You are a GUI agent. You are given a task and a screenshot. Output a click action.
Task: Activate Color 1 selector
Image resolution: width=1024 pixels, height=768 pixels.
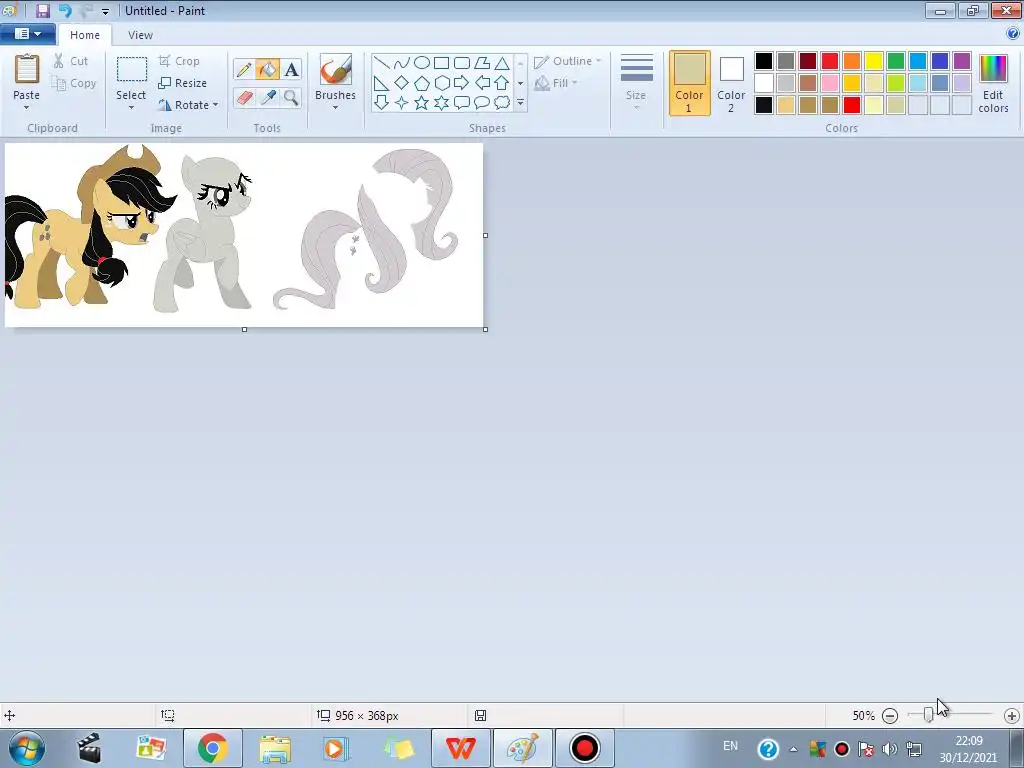690,83
